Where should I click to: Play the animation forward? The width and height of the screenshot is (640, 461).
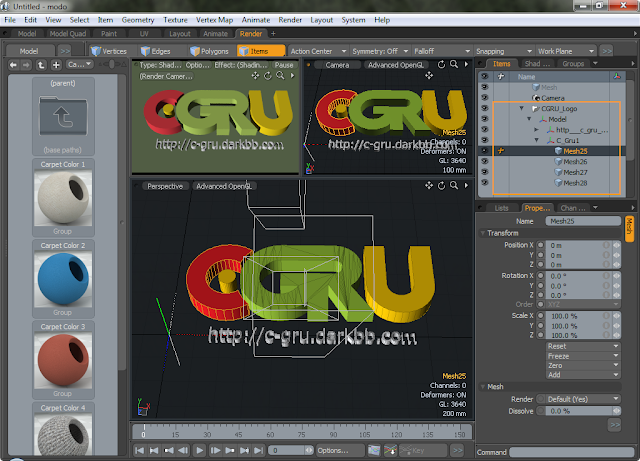tap(199, 450)
